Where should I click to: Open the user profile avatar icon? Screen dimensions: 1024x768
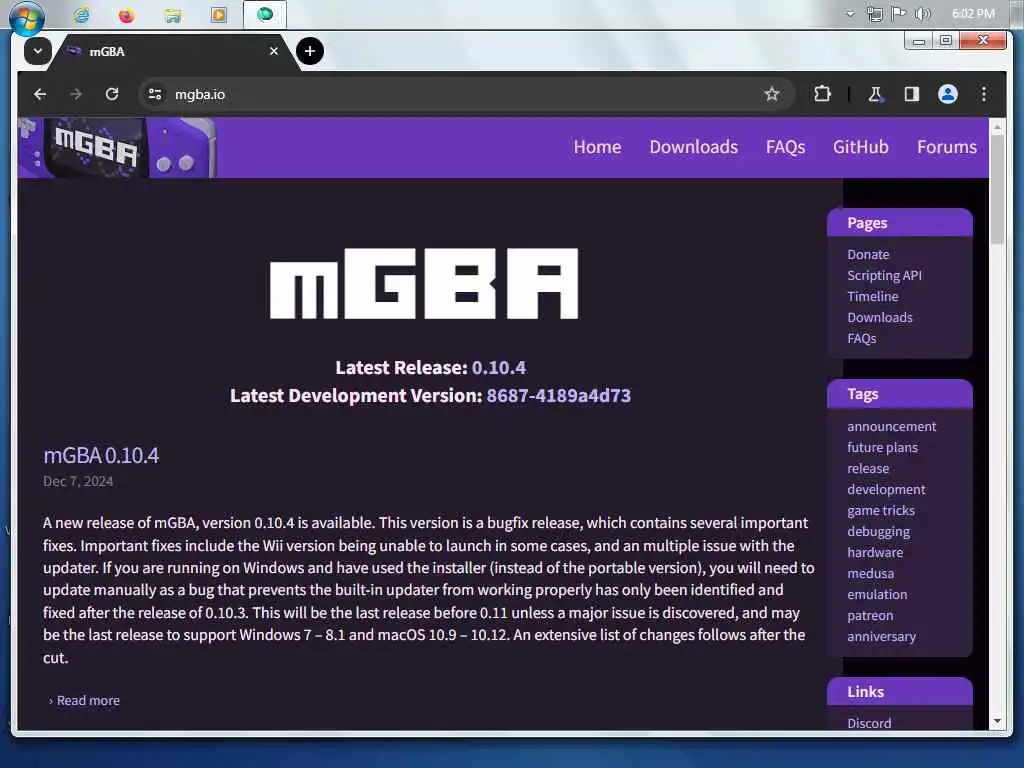[948, 94]
